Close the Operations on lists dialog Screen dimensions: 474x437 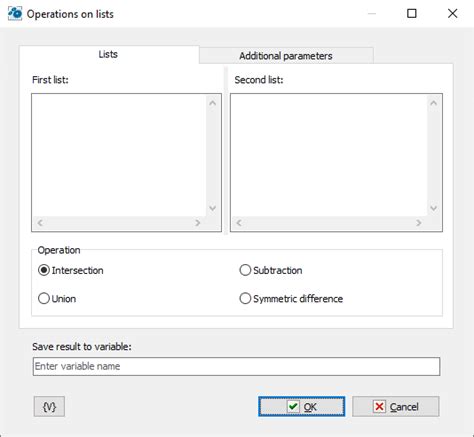(x=452, y=14)
